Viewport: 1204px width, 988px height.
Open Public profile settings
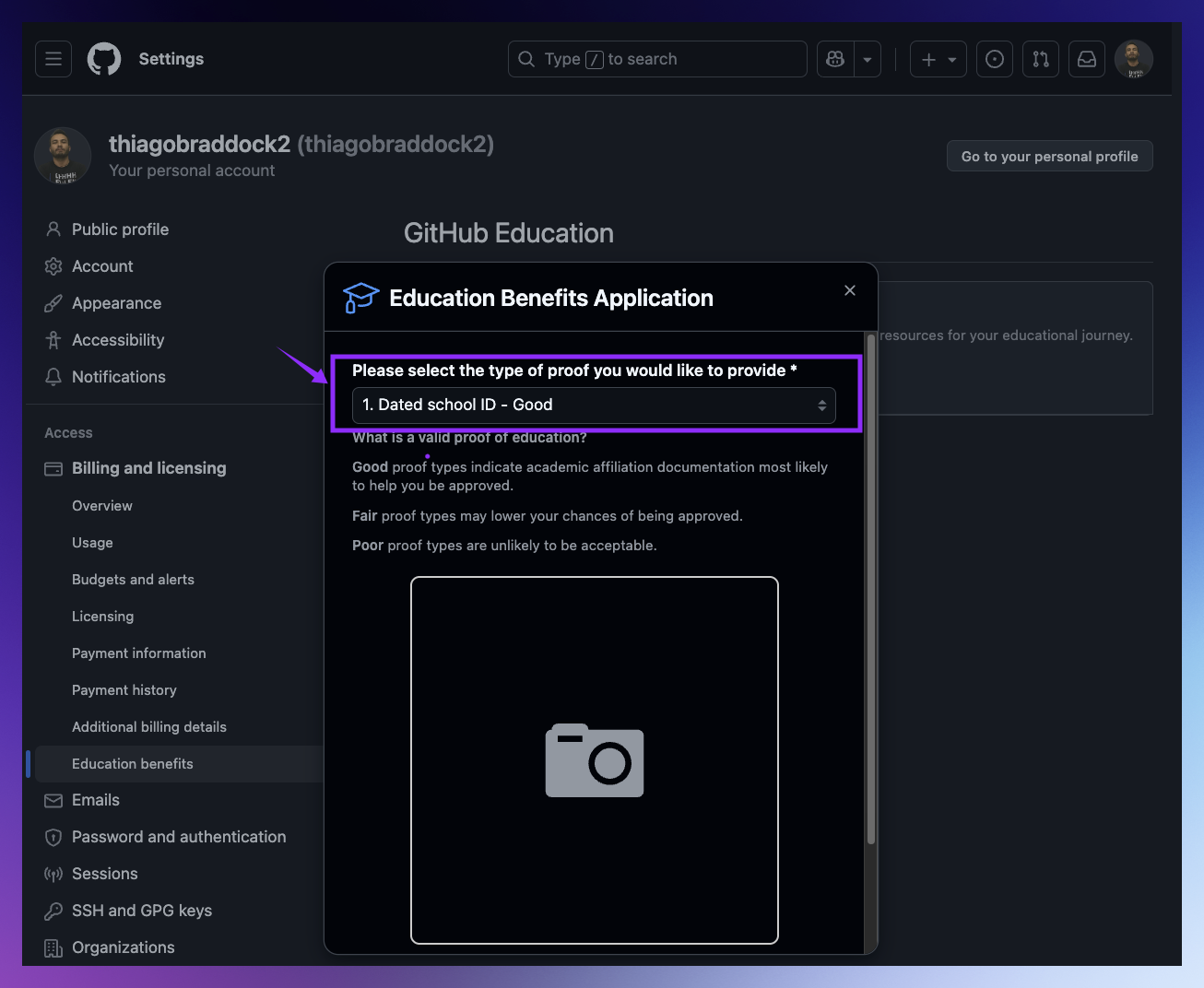point(120,229)
